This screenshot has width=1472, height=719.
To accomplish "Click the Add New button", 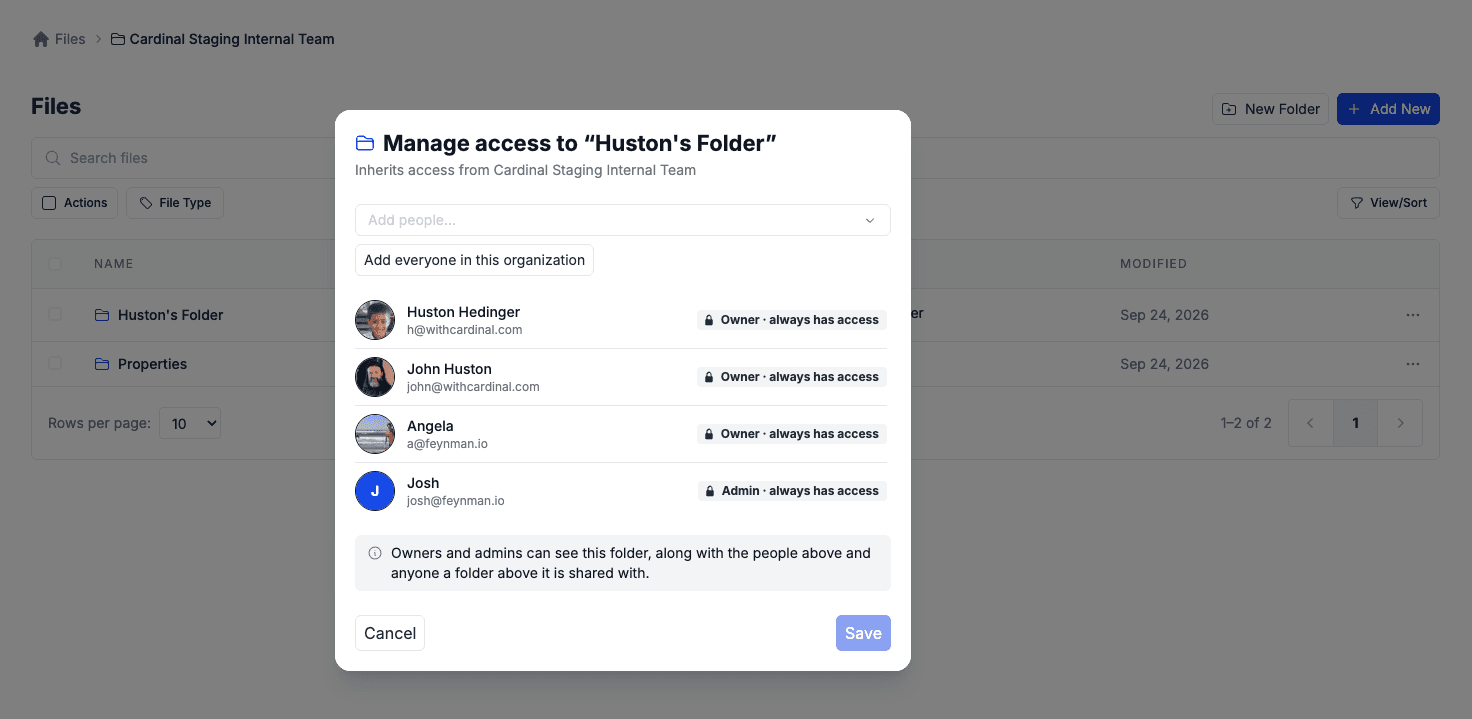I will (x=1388, y=109).
